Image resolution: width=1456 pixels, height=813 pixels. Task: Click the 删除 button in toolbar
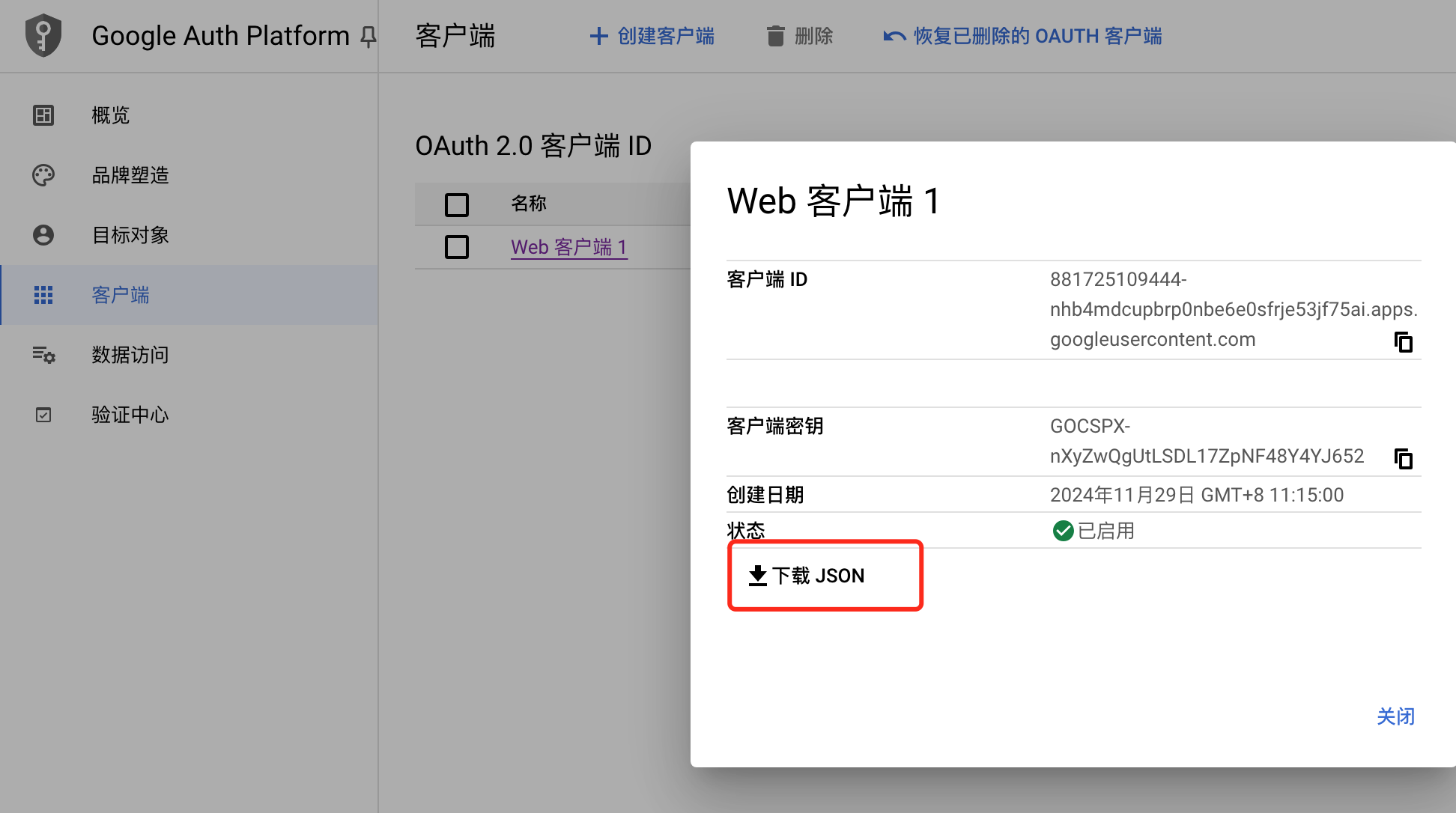click(x=800, y=36)
